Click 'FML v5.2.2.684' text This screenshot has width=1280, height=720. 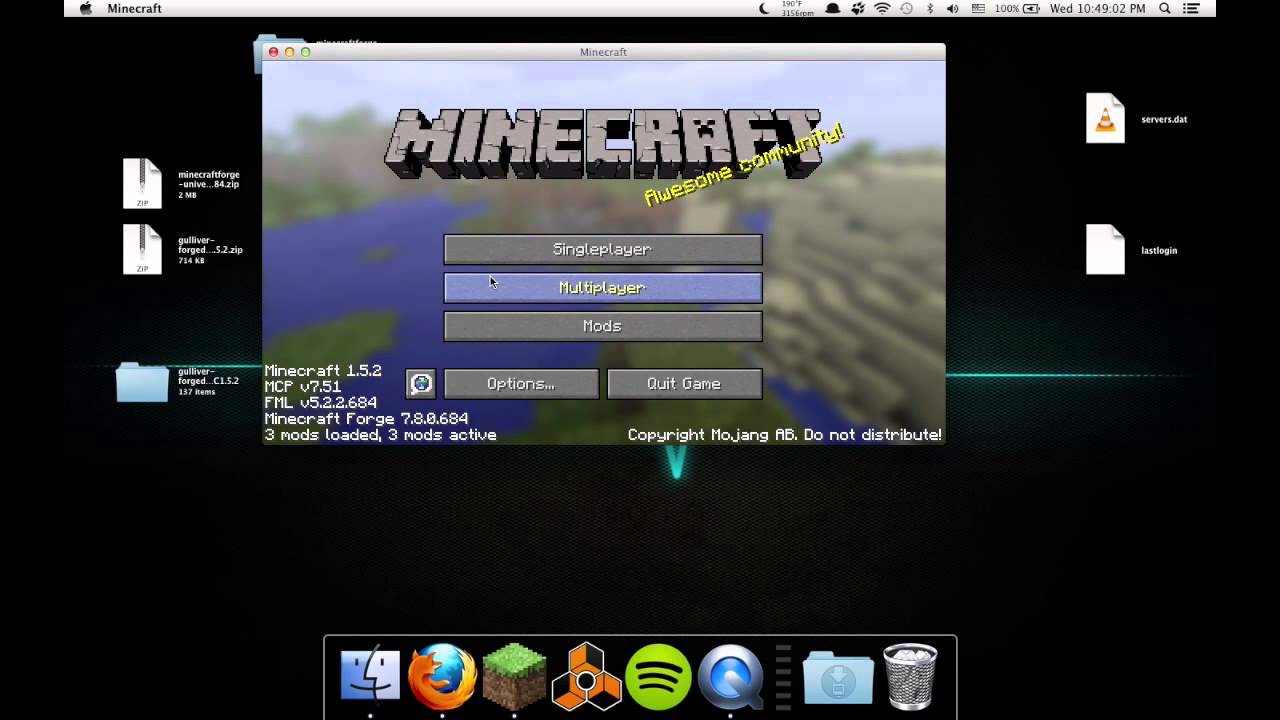[321, 403]
